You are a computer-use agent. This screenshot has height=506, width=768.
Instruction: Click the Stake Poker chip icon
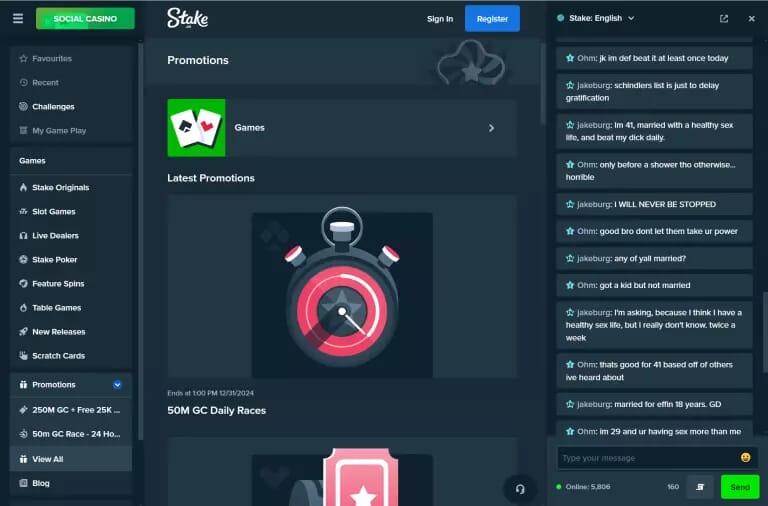coord(23,259)
